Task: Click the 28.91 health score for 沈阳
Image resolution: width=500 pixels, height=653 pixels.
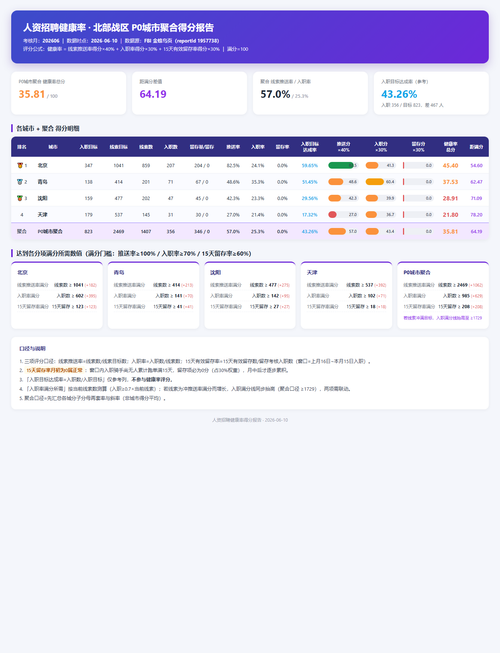Action: (x=450, y=198)
